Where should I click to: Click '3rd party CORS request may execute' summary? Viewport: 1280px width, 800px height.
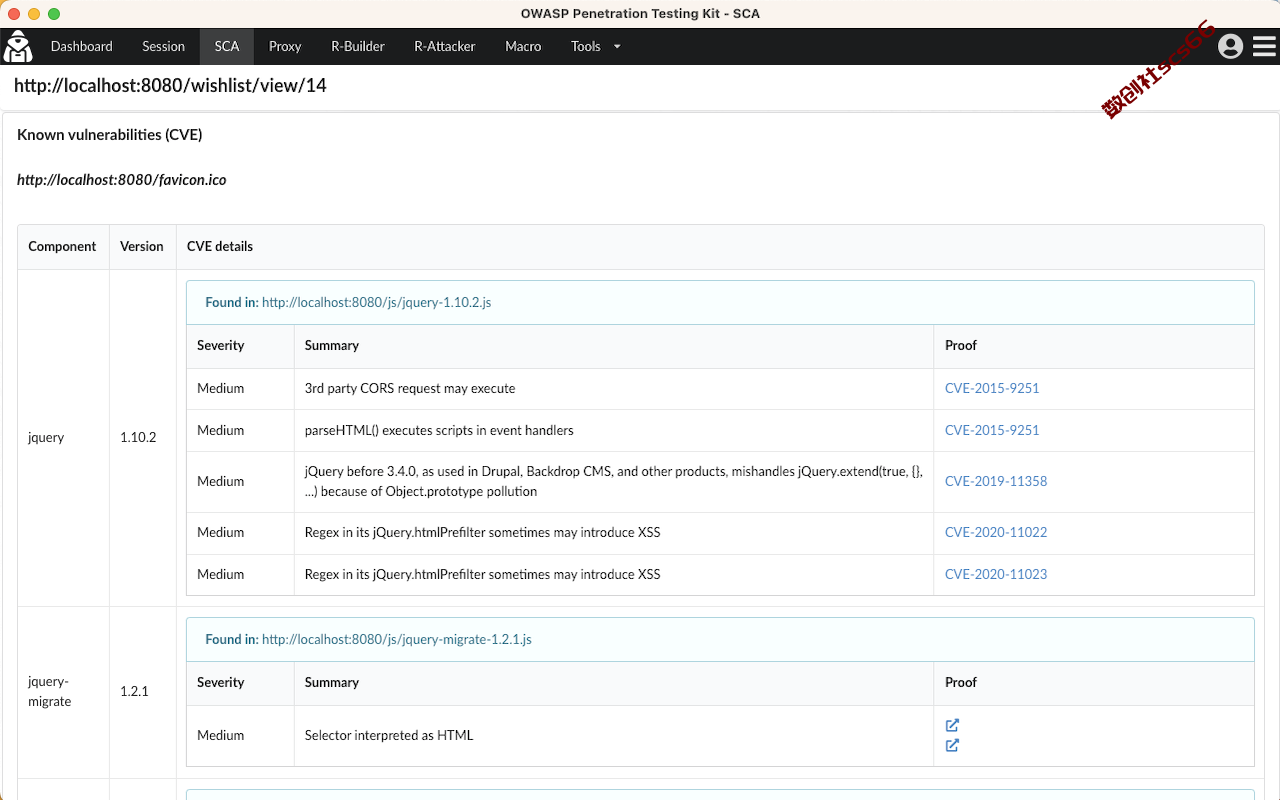(410, 388)
